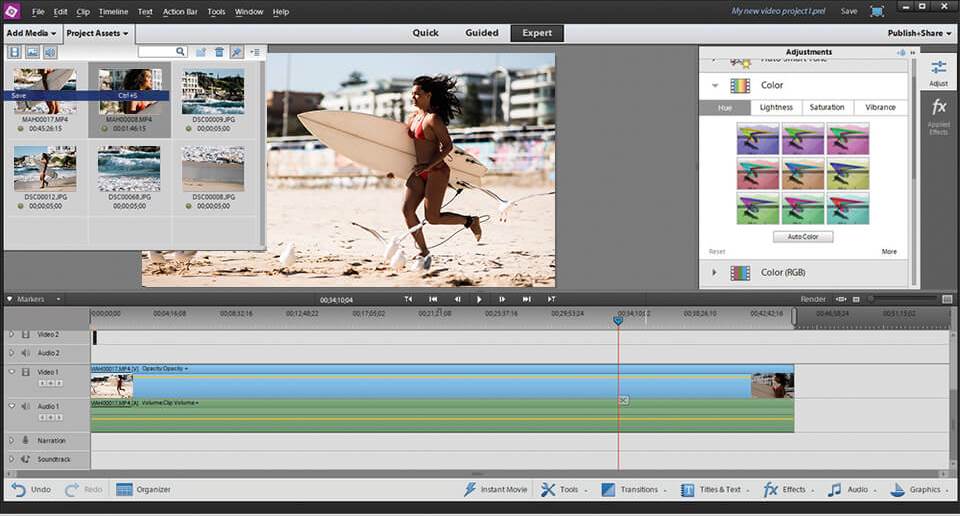Image resolution: width=960 pixels, height=516 pixels.
Task: Click the Play button in the monitor controls
Action: tap(479, 299)
